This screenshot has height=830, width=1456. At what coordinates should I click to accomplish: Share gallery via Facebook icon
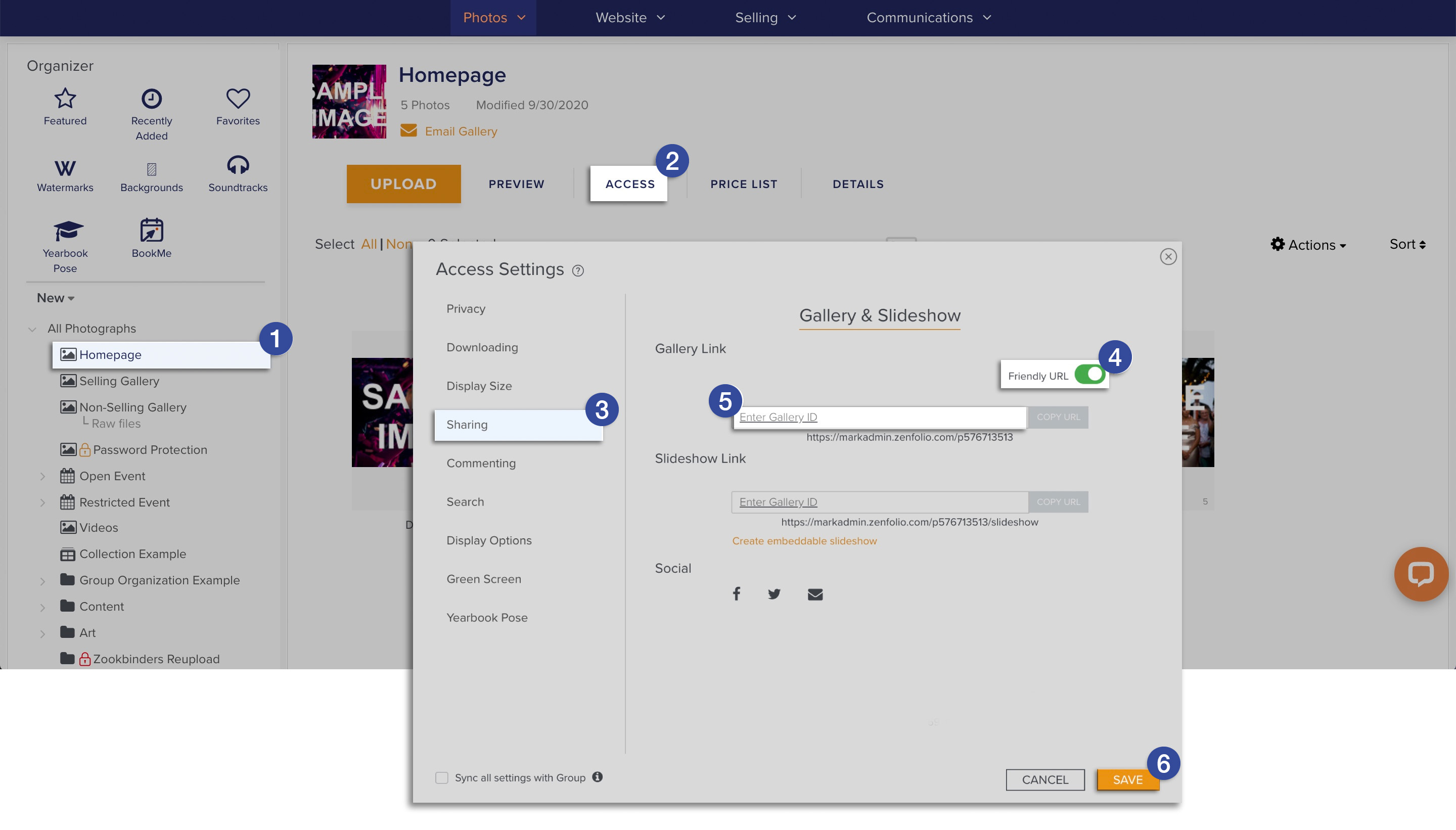(x=736, y=594)
